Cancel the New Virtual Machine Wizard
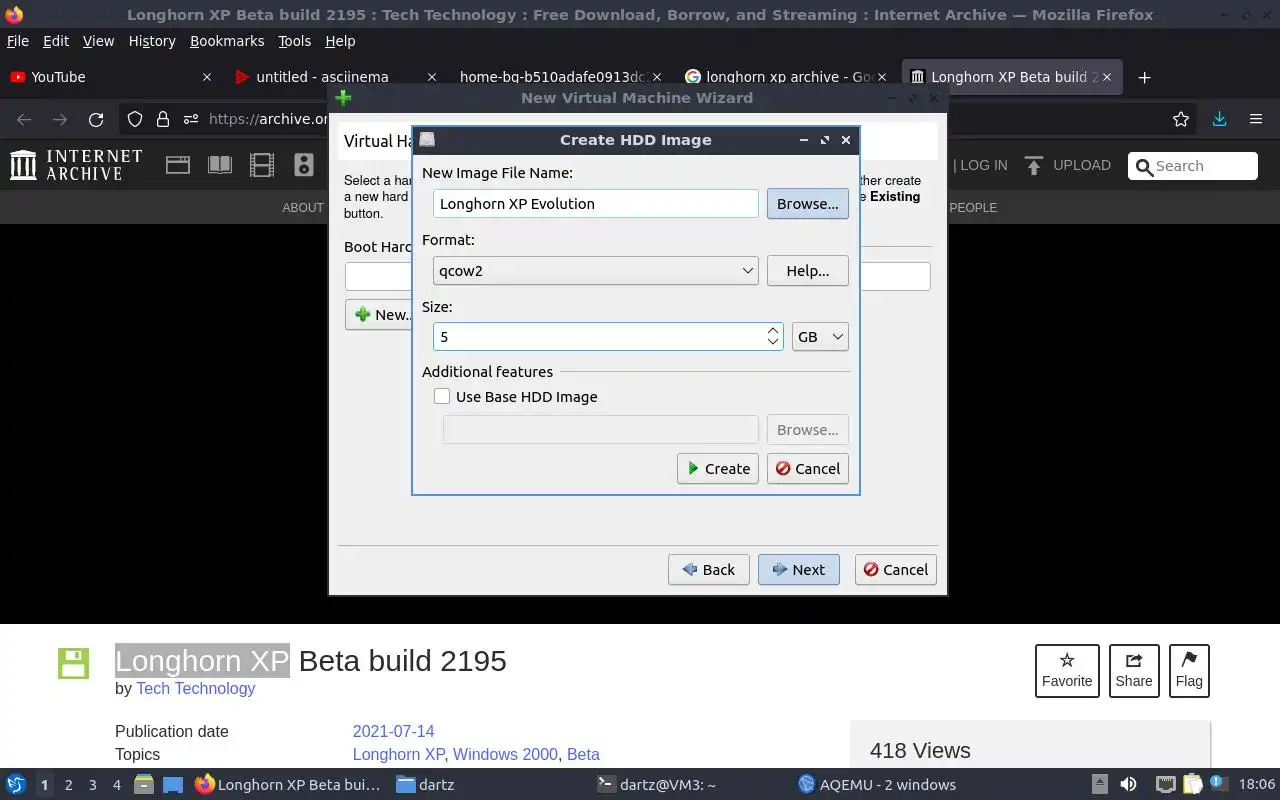 tap(896, 570)
